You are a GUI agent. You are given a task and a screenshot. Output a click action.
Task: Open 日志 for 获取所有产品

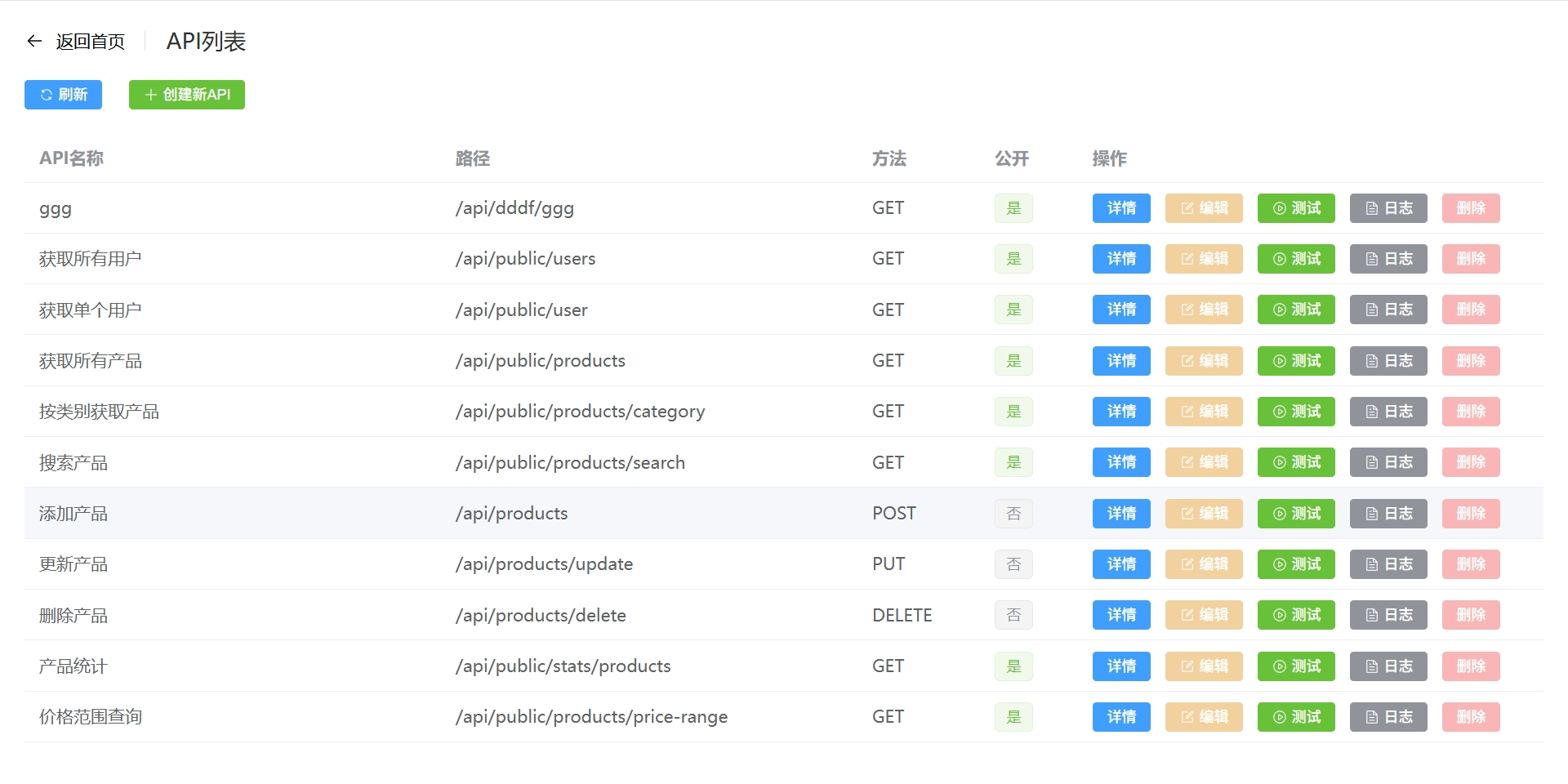(1388, 361)
